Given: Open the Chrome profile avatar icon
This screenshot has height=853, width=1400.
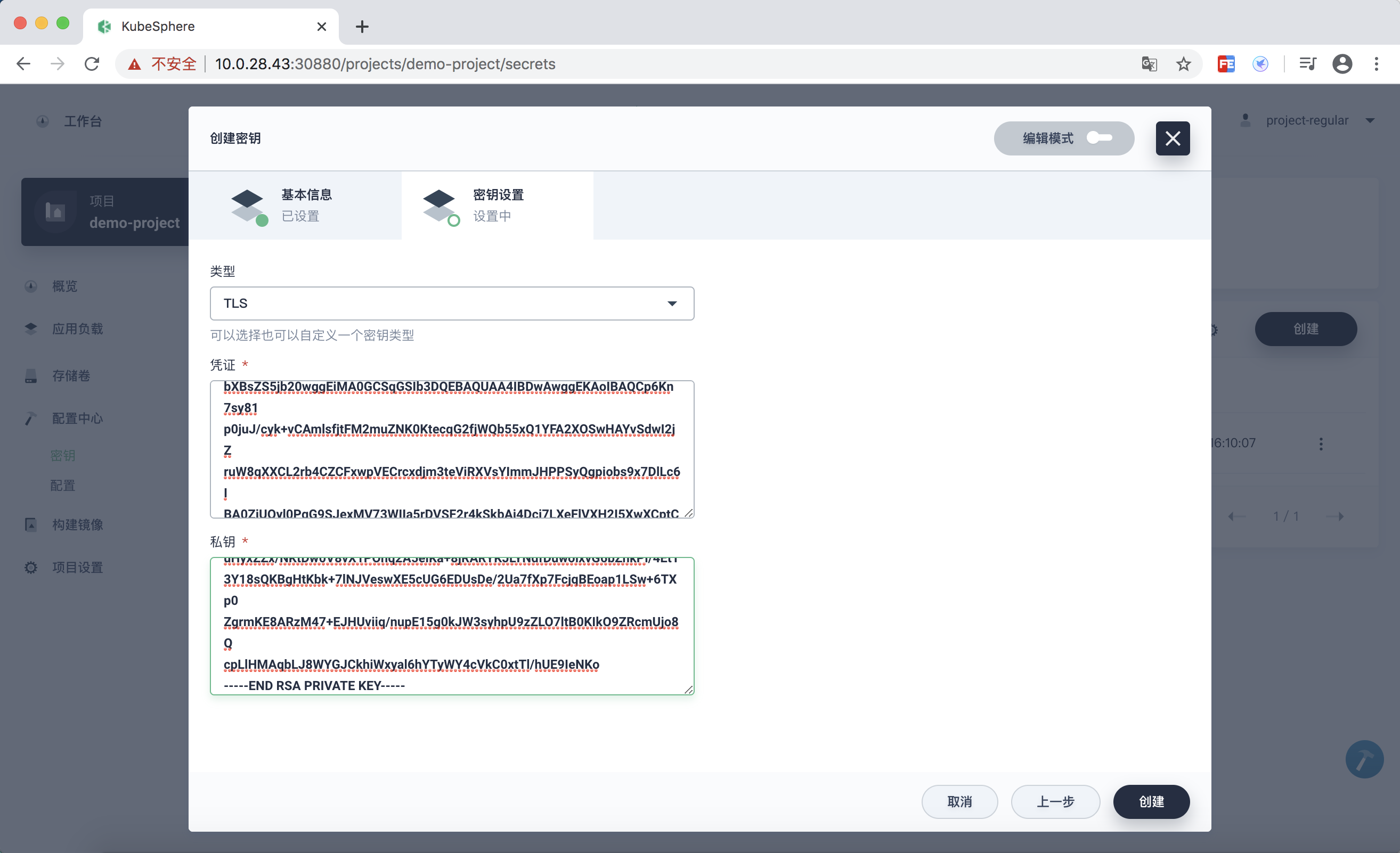Looking at the screenshot, I should (x=1342, y=63).
